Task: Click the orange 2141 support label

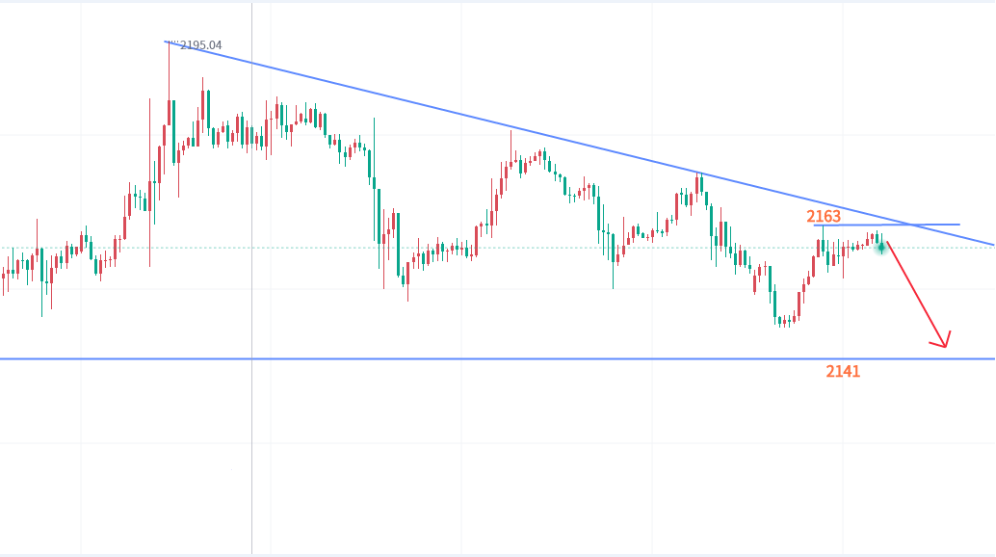Action: [843, 371]
